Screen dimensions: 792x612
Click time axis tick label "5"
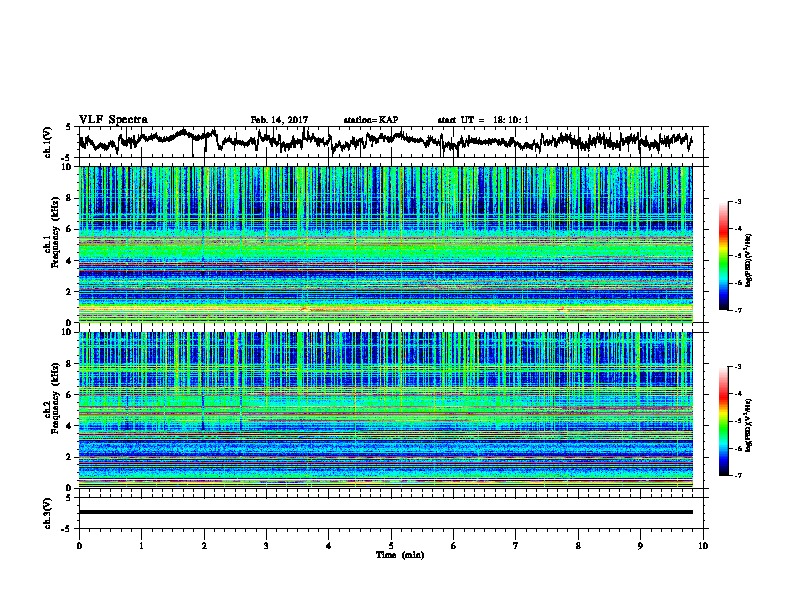pyautogui.click(x=391, y=546)
